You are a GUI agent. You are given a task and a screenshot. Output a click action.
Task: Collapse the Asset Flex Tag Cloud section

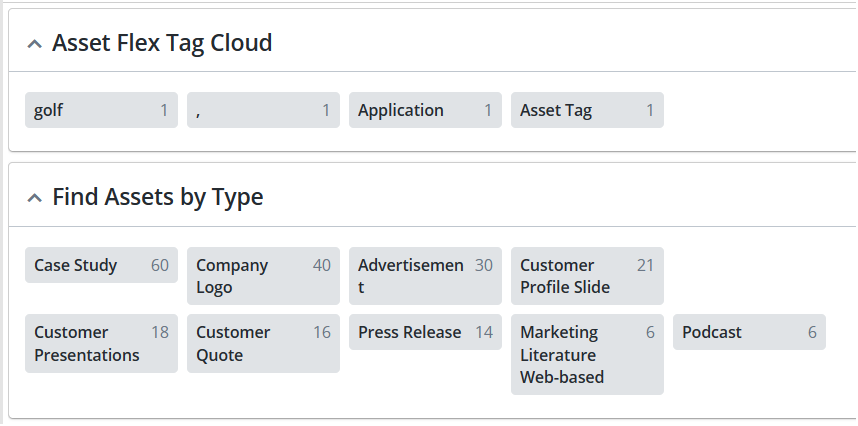tap(34, 44)
